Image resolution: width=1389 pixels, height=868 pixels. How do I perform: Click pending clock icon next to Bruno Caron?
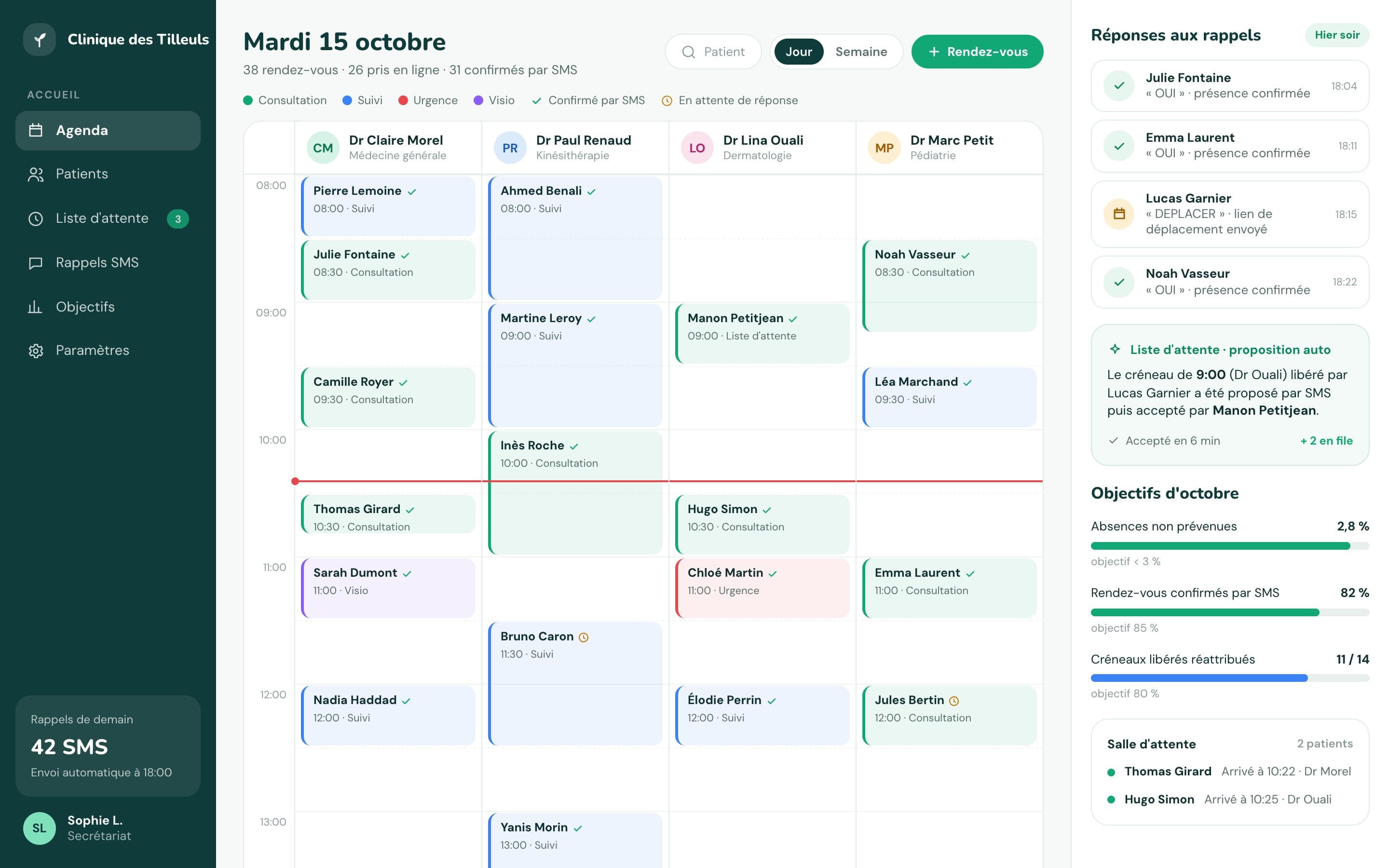(x=584, y=637)
